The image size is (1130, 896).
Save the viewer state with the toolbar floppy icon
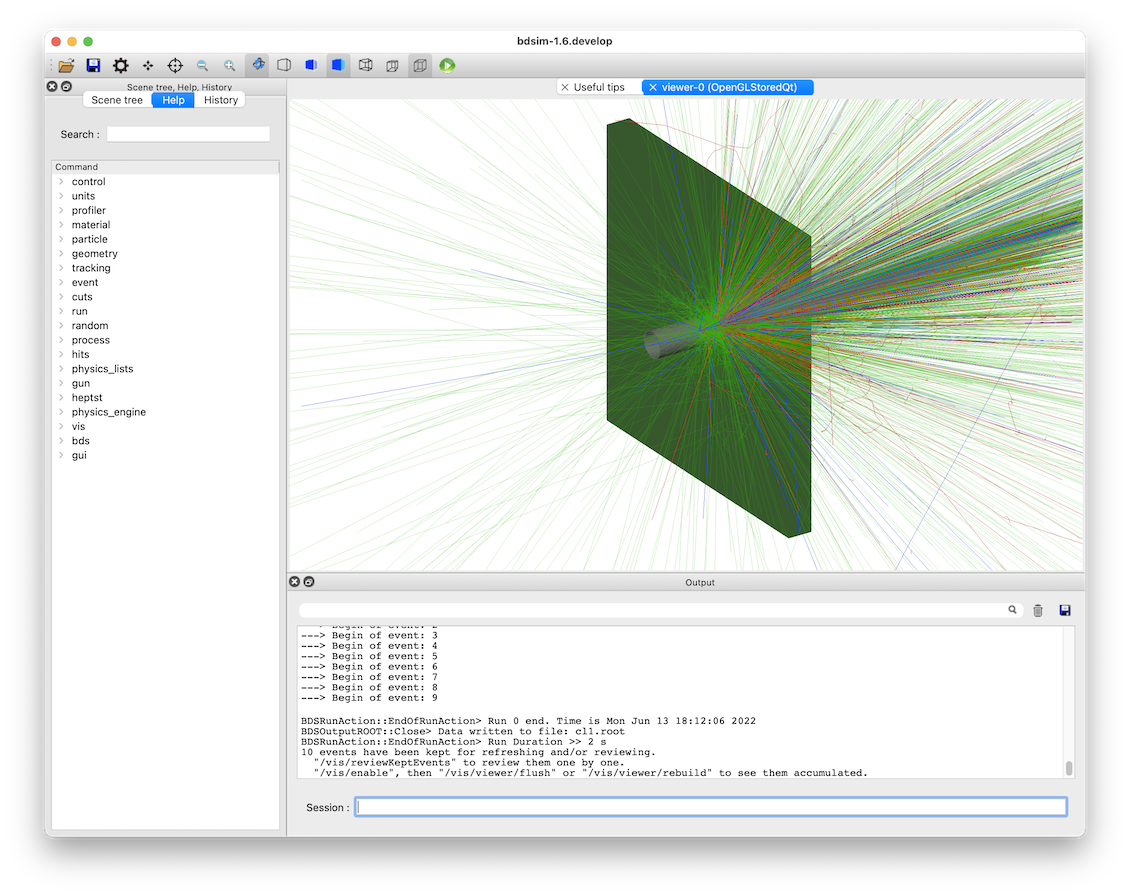click(x=93, y=66)
